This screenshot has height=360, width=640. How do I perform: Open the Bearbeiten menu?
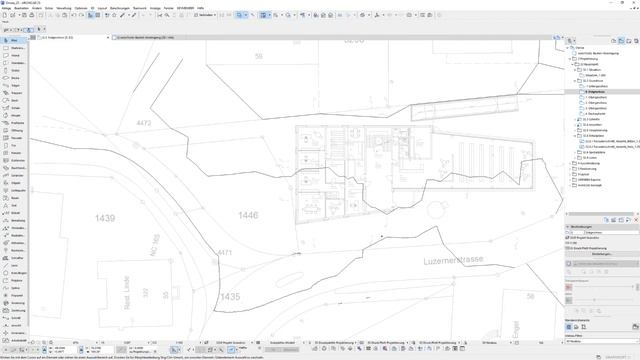click(x=22, y=8)
